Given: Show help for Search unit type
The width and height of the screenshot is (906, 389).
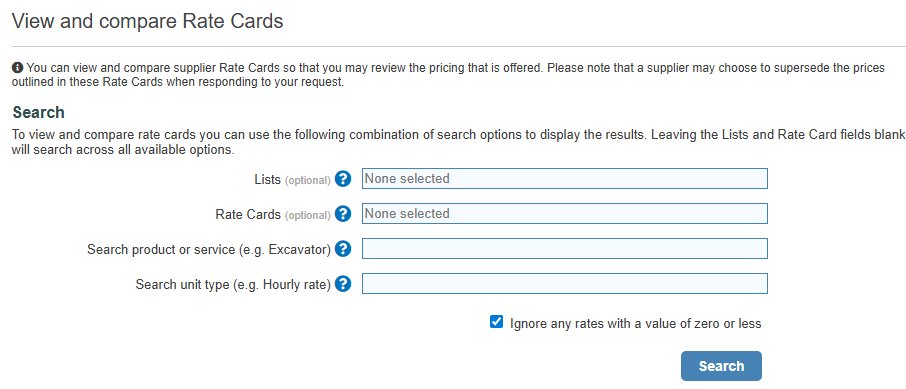Looking at the screenshot, I should 343,284.
